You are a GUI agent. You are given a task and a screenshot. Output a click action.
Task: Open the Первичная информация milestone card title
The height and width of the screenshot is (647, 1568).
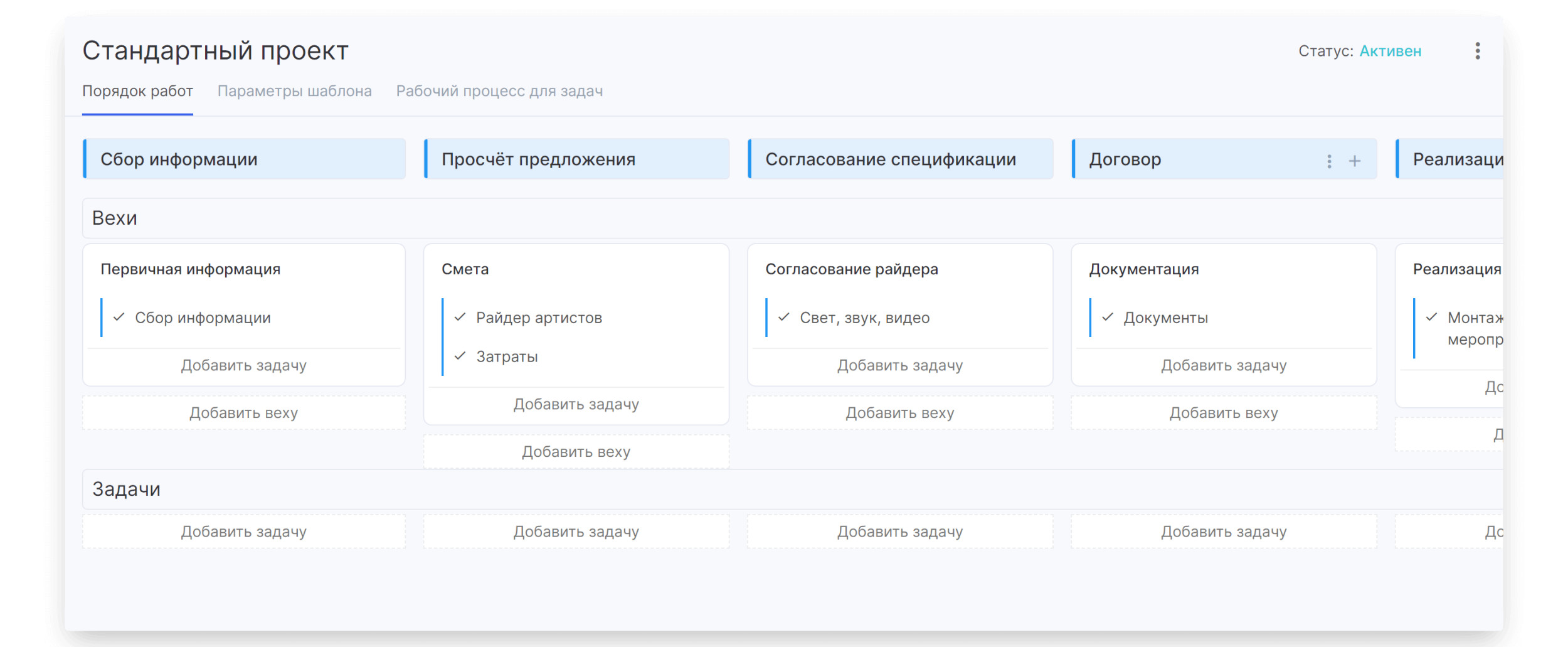point(190,269)
